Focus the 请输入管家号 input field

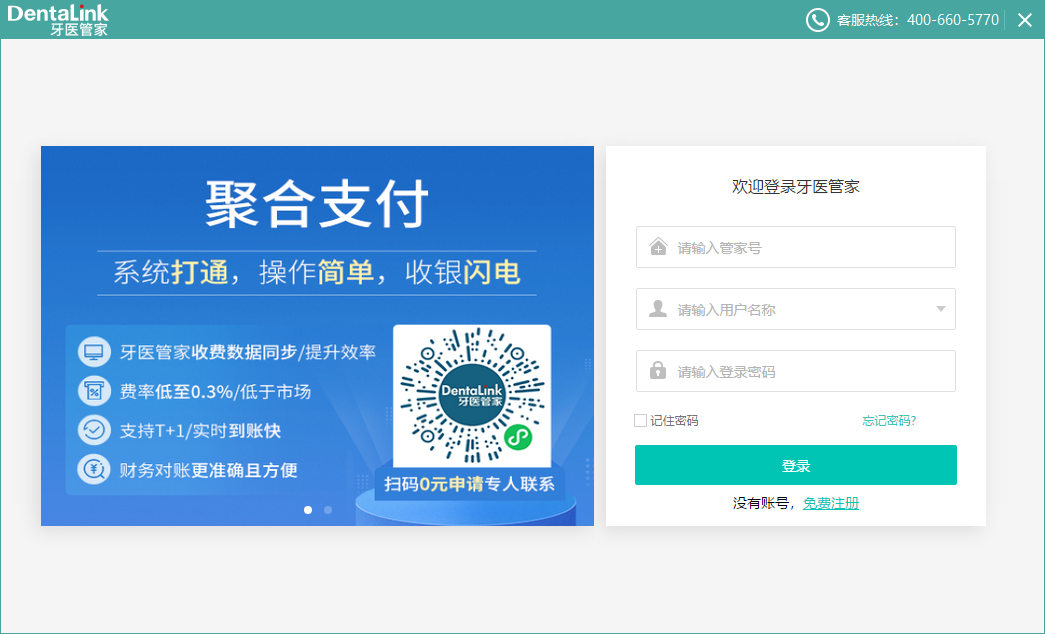(796, 247)
